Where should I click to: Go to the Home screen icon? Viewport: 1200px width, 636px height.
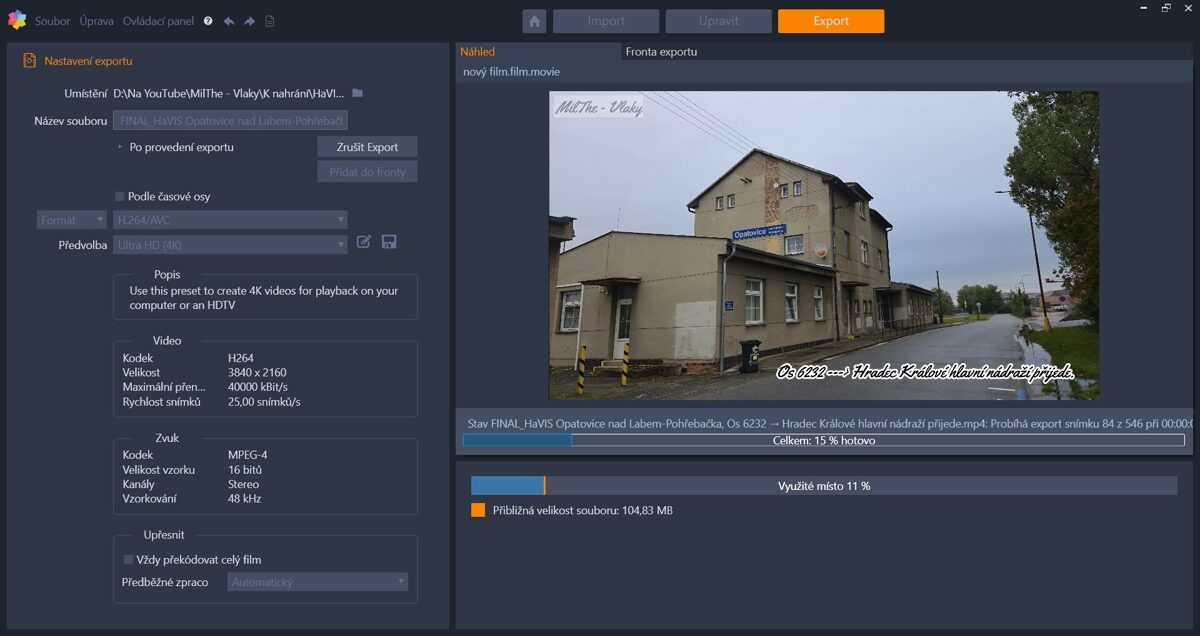[534, 21]
